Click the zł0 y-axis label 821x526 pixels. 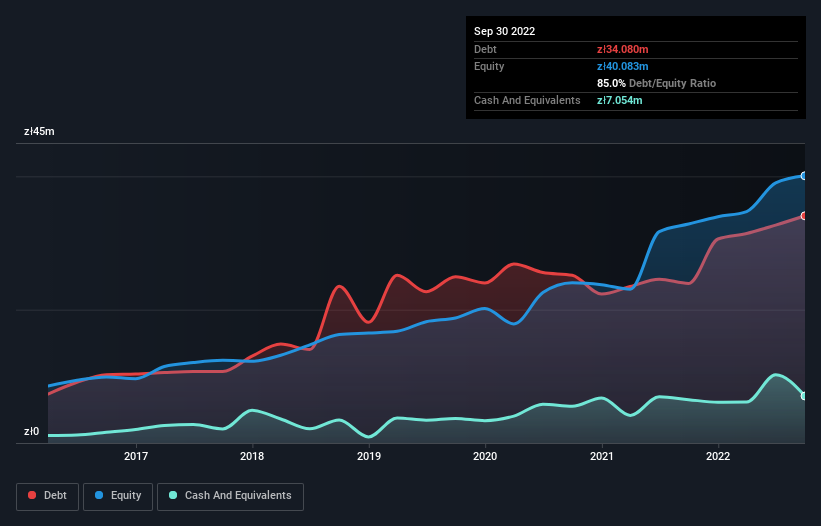coord(31,432)
